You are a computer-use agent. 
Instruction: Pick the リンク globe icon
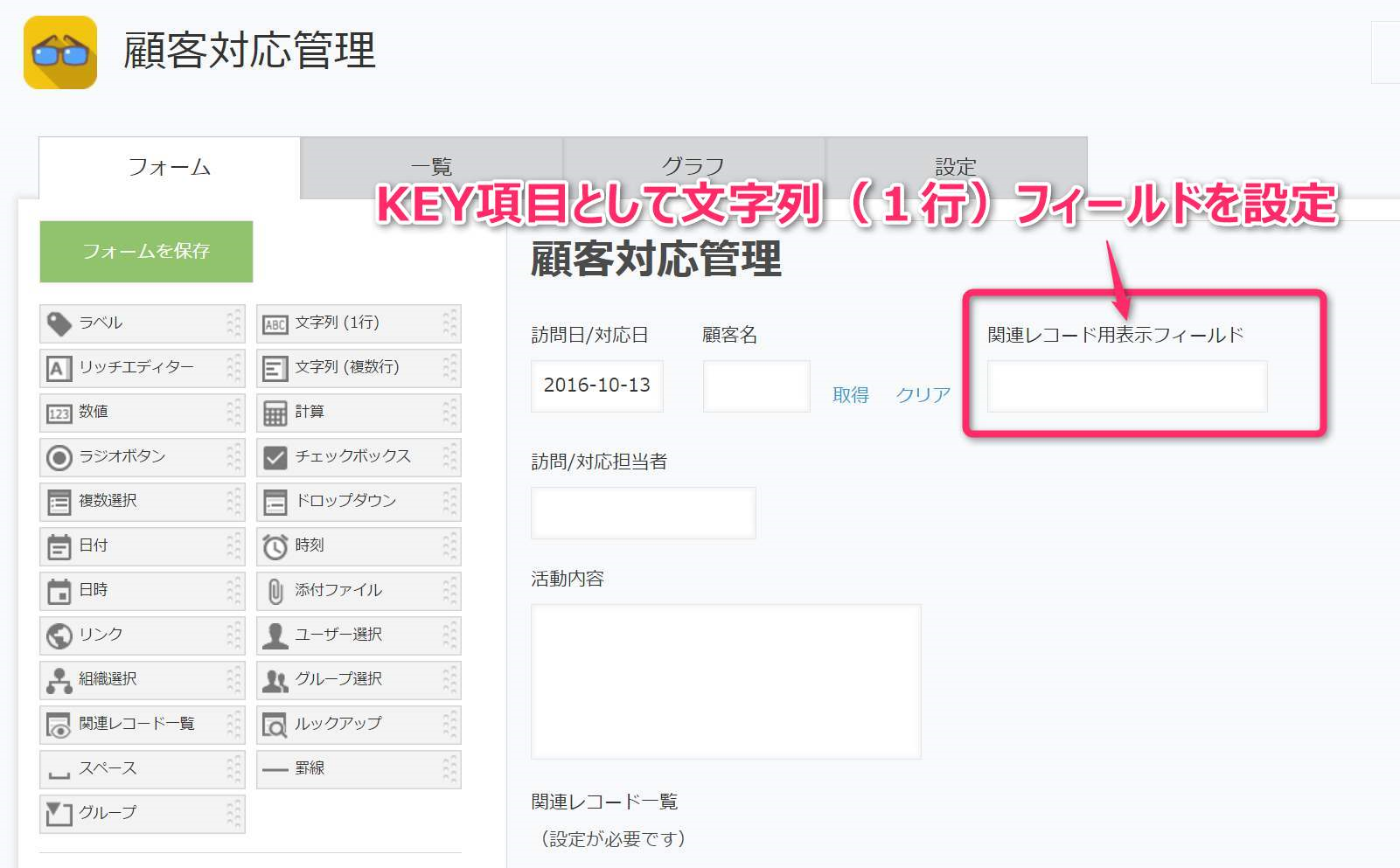pyautogui.click(x=59, y=635)
